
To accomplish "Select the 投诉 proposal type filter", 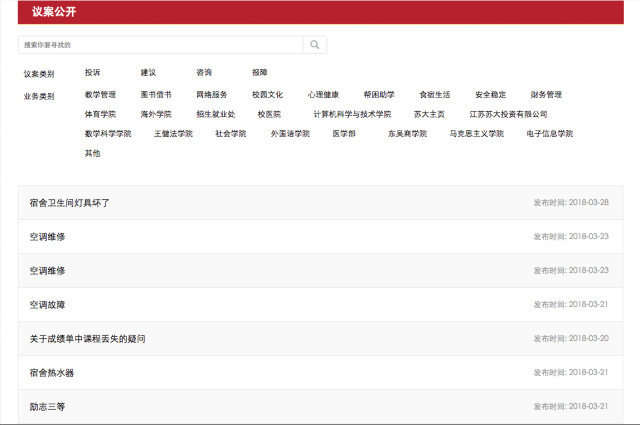I will 92,73.
